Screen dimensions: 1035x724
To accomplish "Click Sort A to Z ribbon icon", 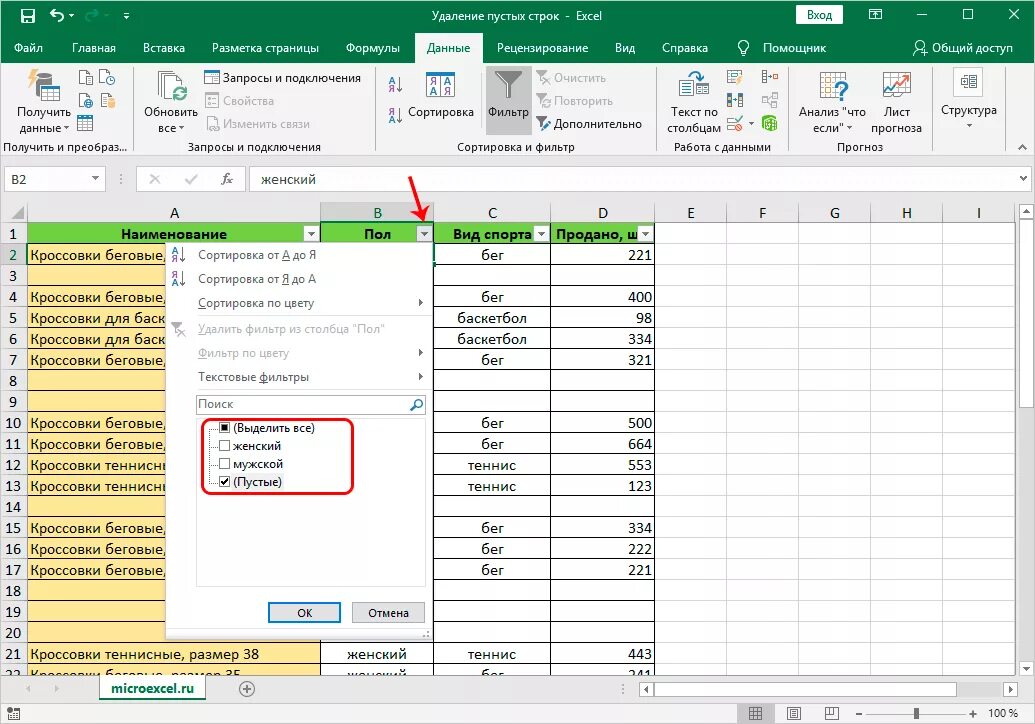I will (395, 84).
